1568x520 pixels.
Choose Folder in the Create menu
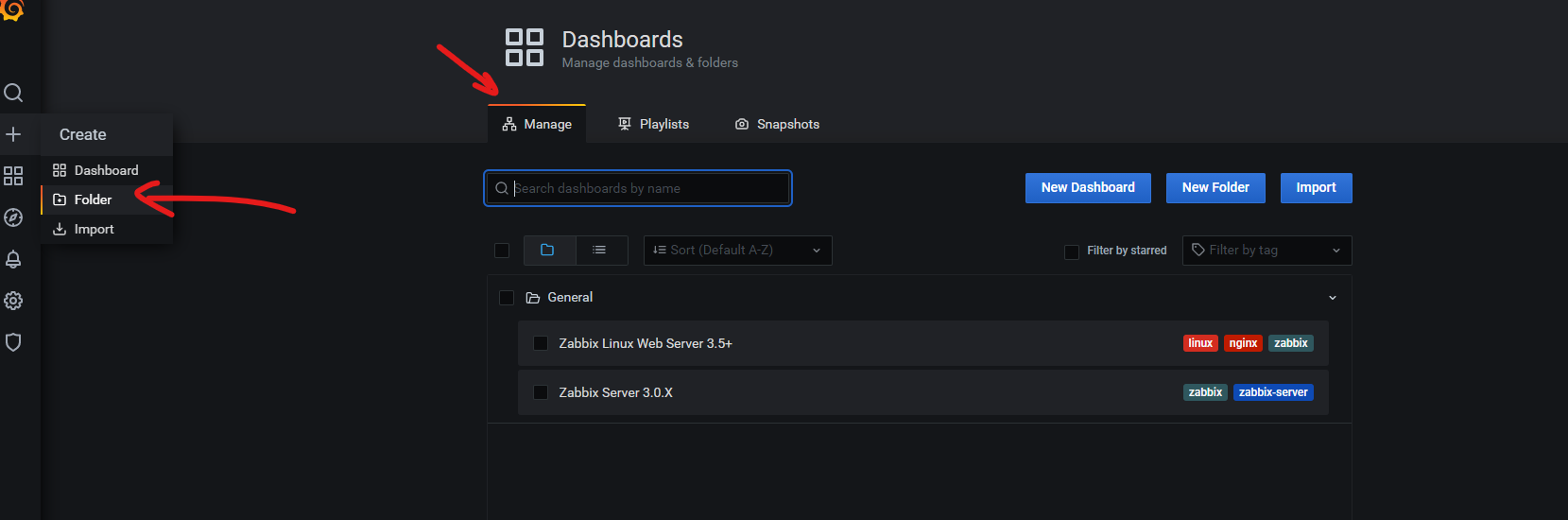click(93, 199)
